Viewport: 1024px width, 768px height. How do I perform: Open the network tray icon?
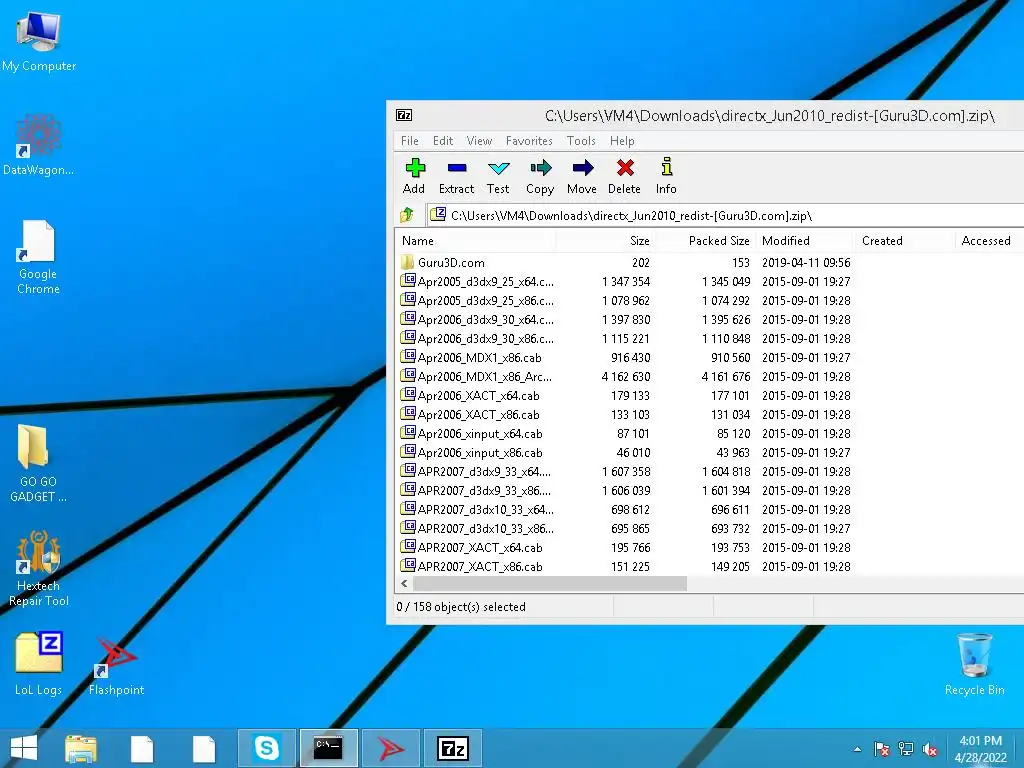[x=906, y=749]
